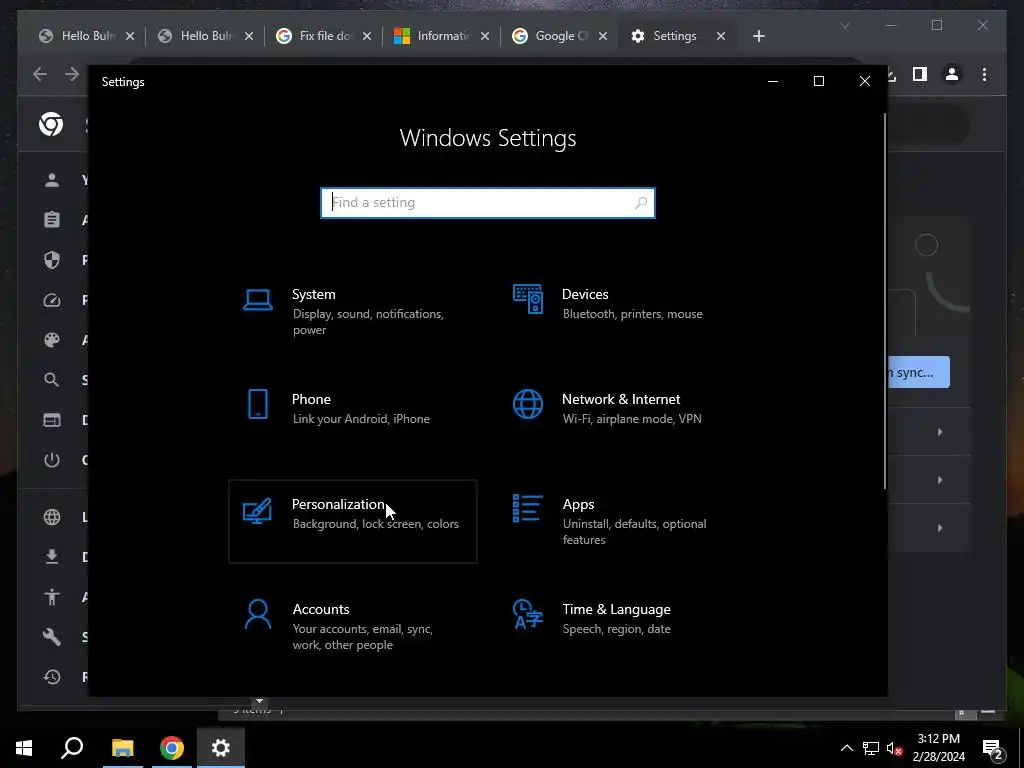The height and width of the screenshot is (768, 1024).
Task: Open Chrome default browser sidebar icon
Action: (52, 420)
